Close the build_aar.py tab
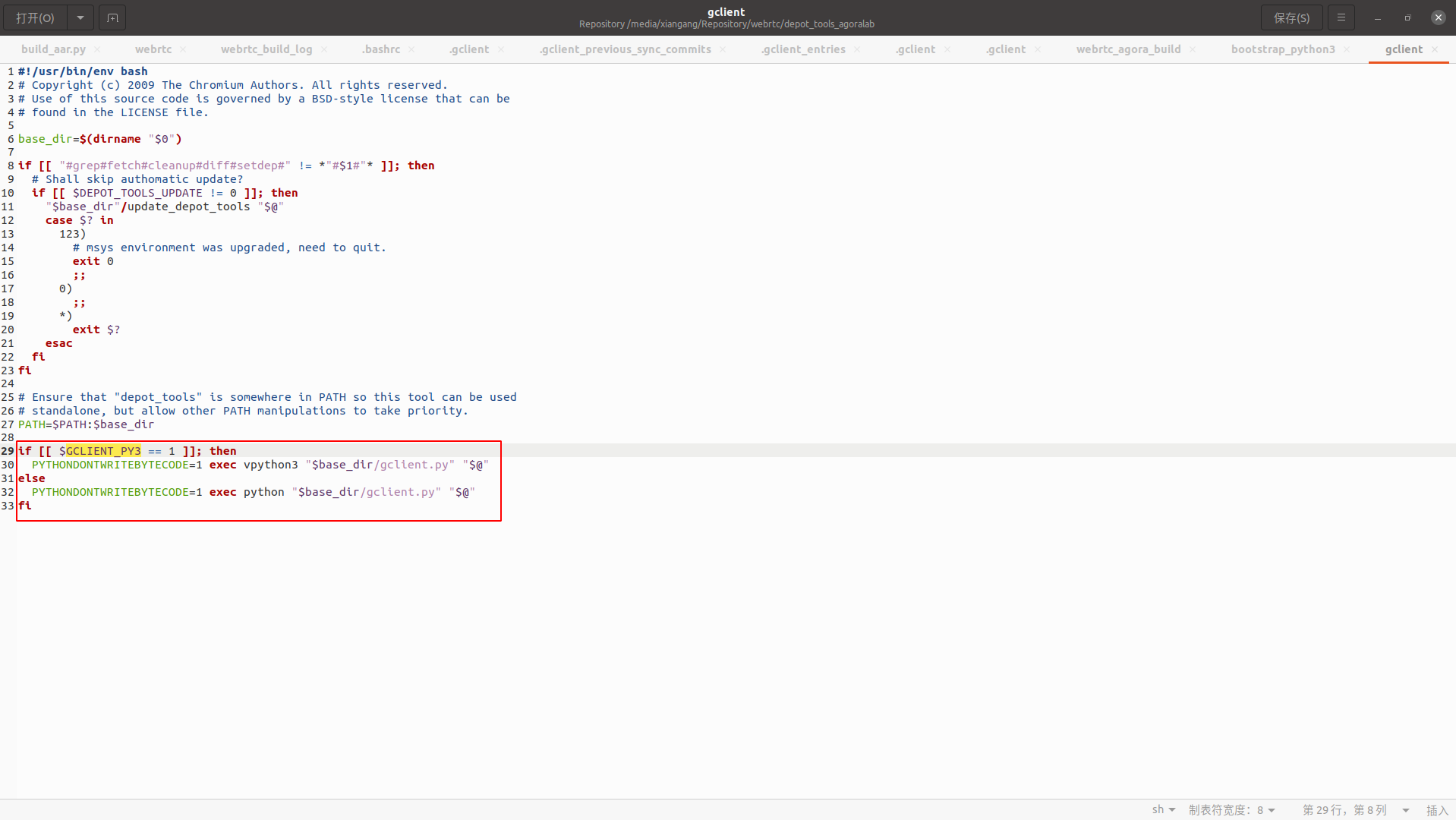Screen dimensions: 1456x820 [97, 49]
